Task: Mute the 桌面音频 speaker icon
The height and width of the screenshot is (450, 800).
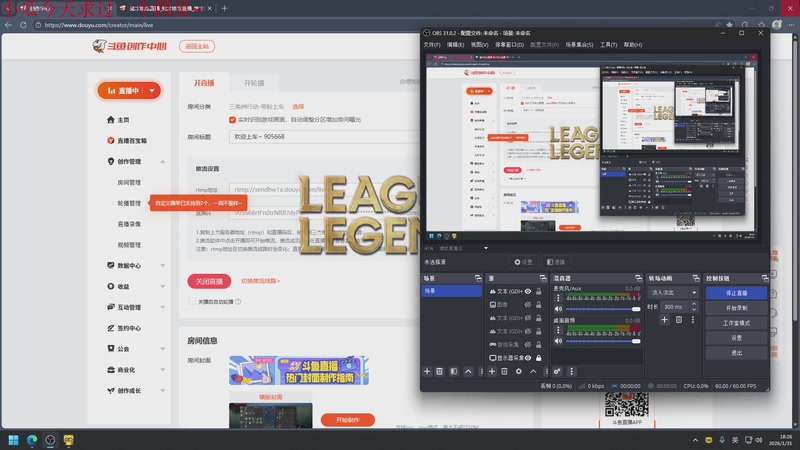Action: point(558,341)
